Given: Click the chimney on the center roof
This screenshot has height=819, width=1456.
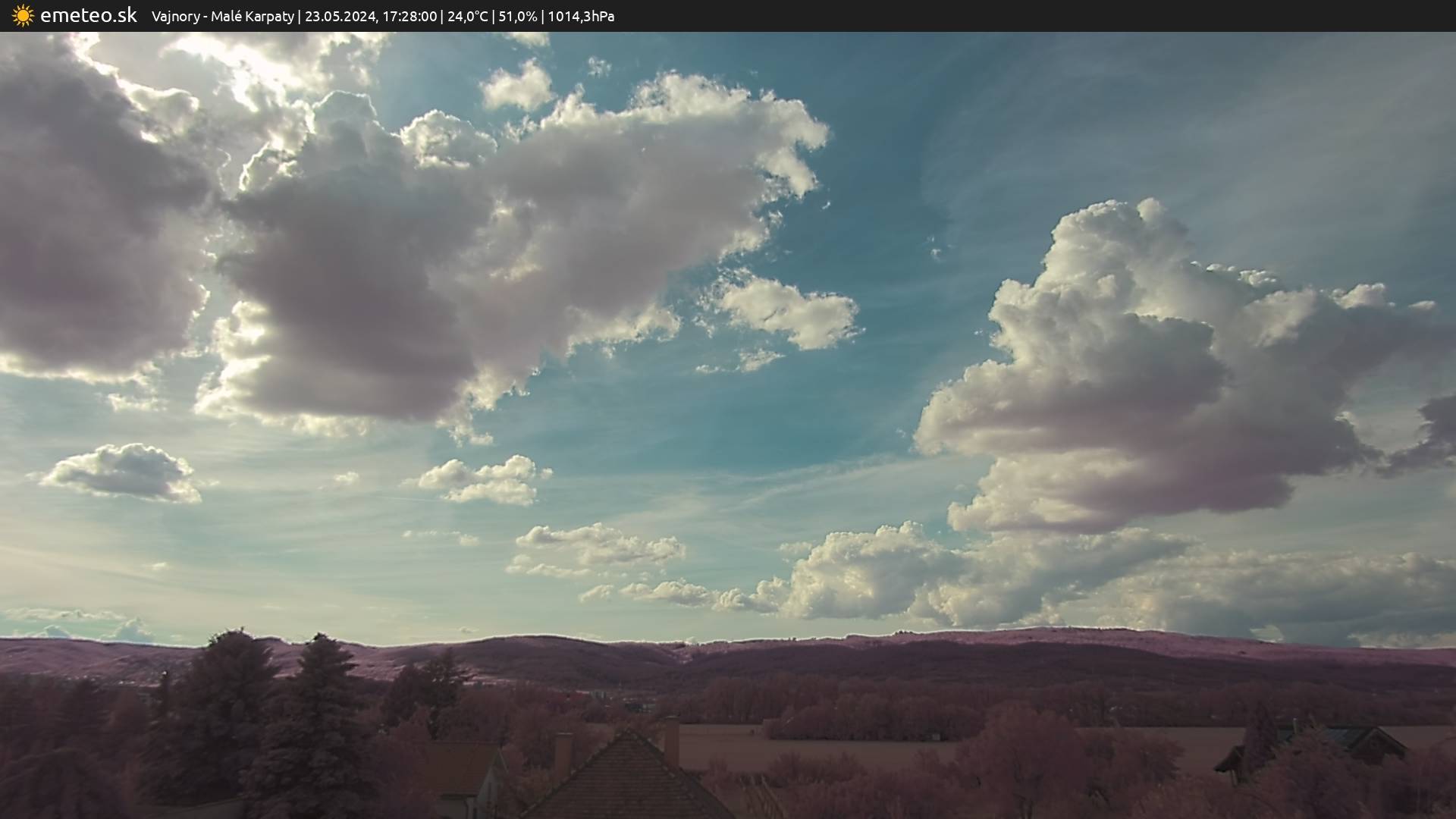Looking at the screenshot, I should [x=672, y=740].
